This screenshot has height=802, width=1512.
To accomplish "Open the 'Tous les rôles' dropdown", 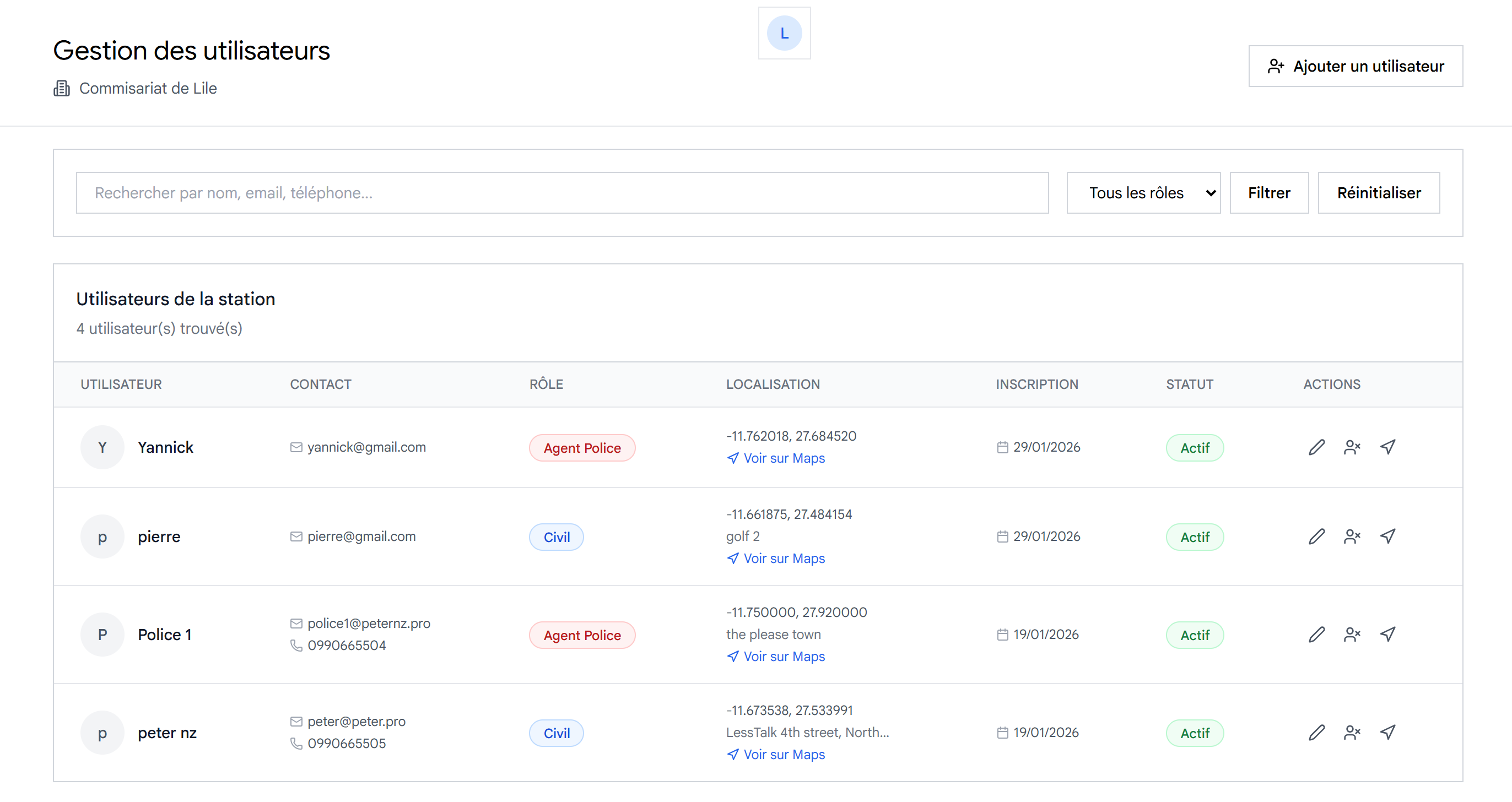I will pos(1143,192).
